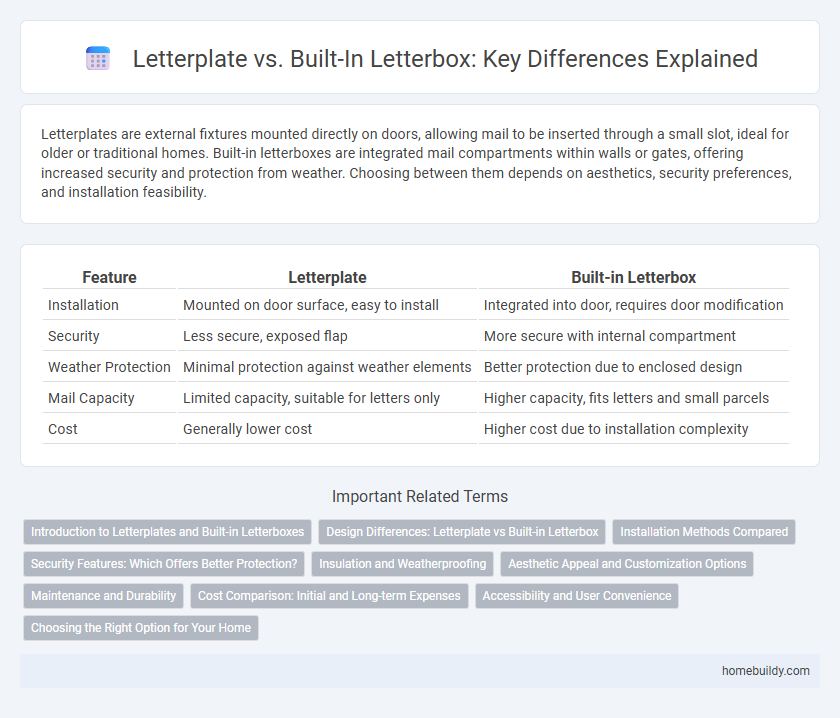
Task: Click 'Choosing the Right Option for Your Home' tag
Action: [140, 628]
